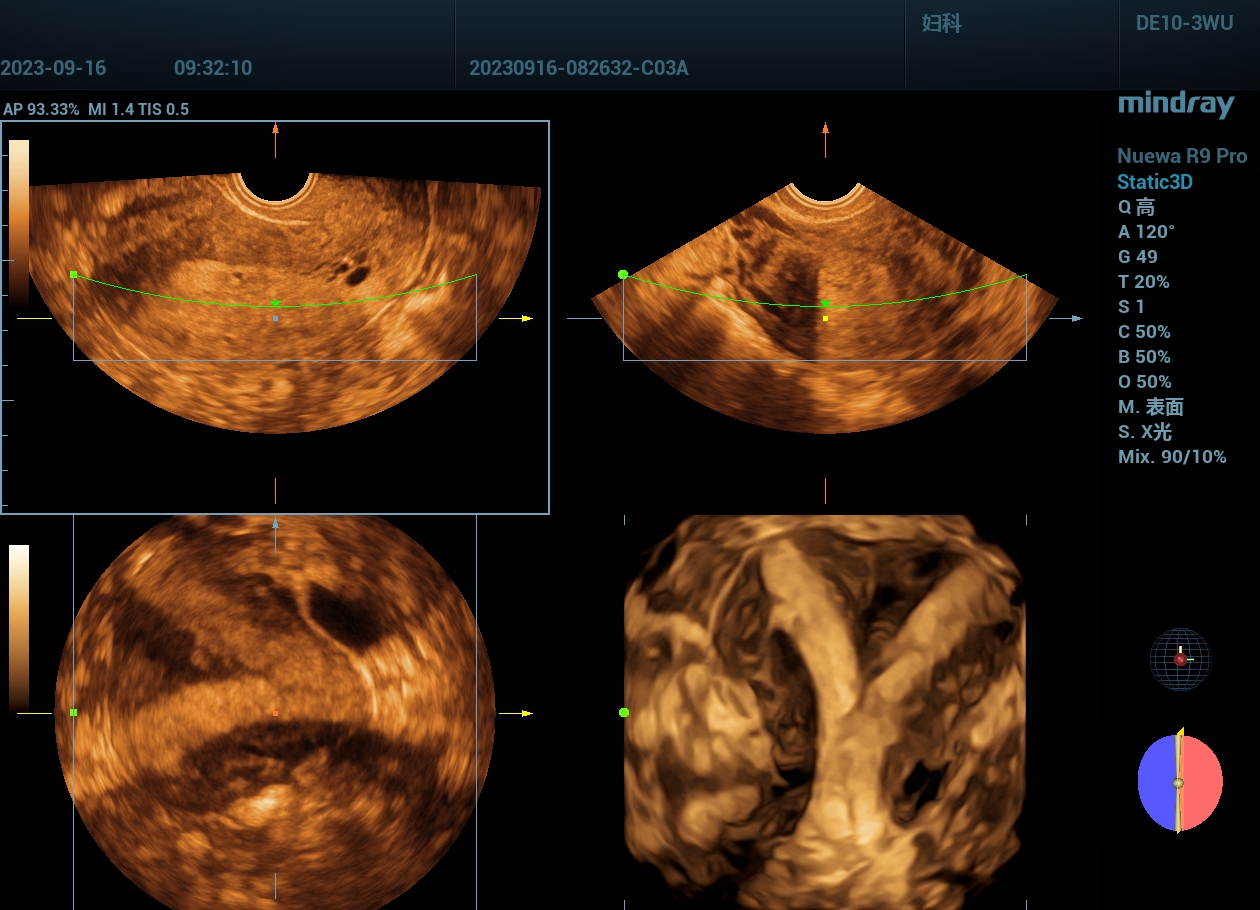Open the Q 高 quality setting
1260x910 pixels.
click(x=1137, y=207)
